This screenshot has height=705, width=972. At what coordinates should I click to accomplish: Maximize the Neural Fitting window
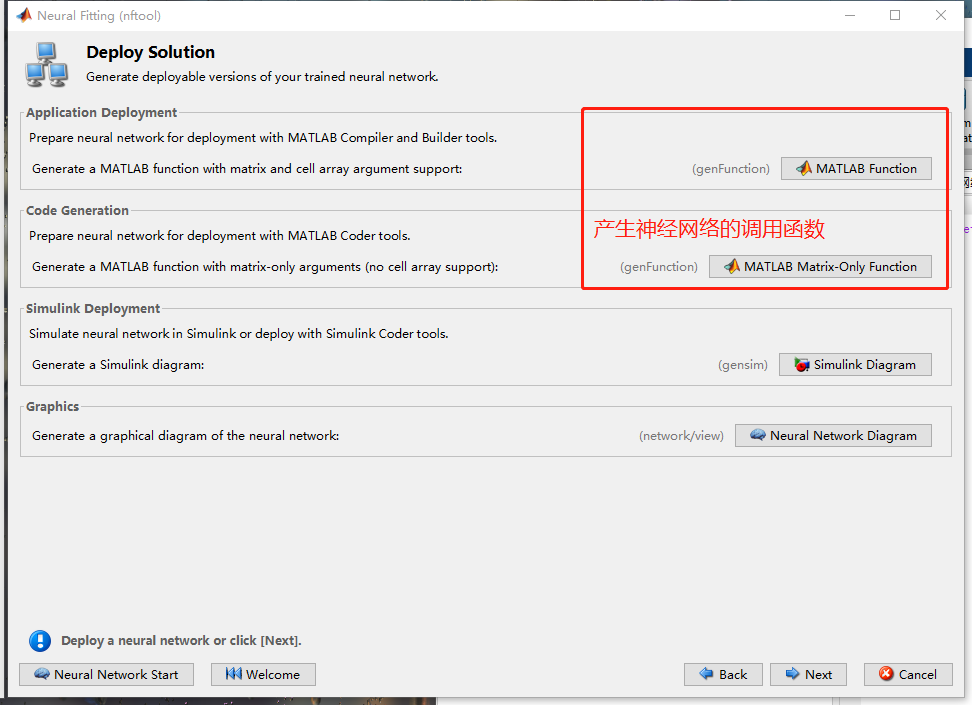pos(895,15)
